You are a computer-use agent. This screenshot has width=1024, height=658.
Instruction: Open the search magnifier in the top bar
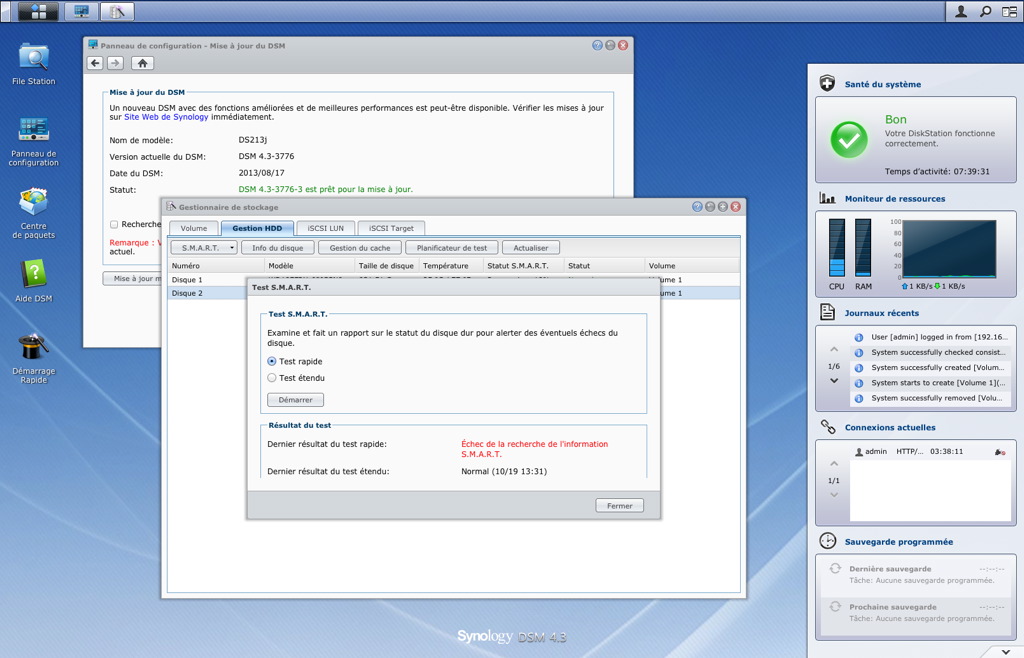985,11
